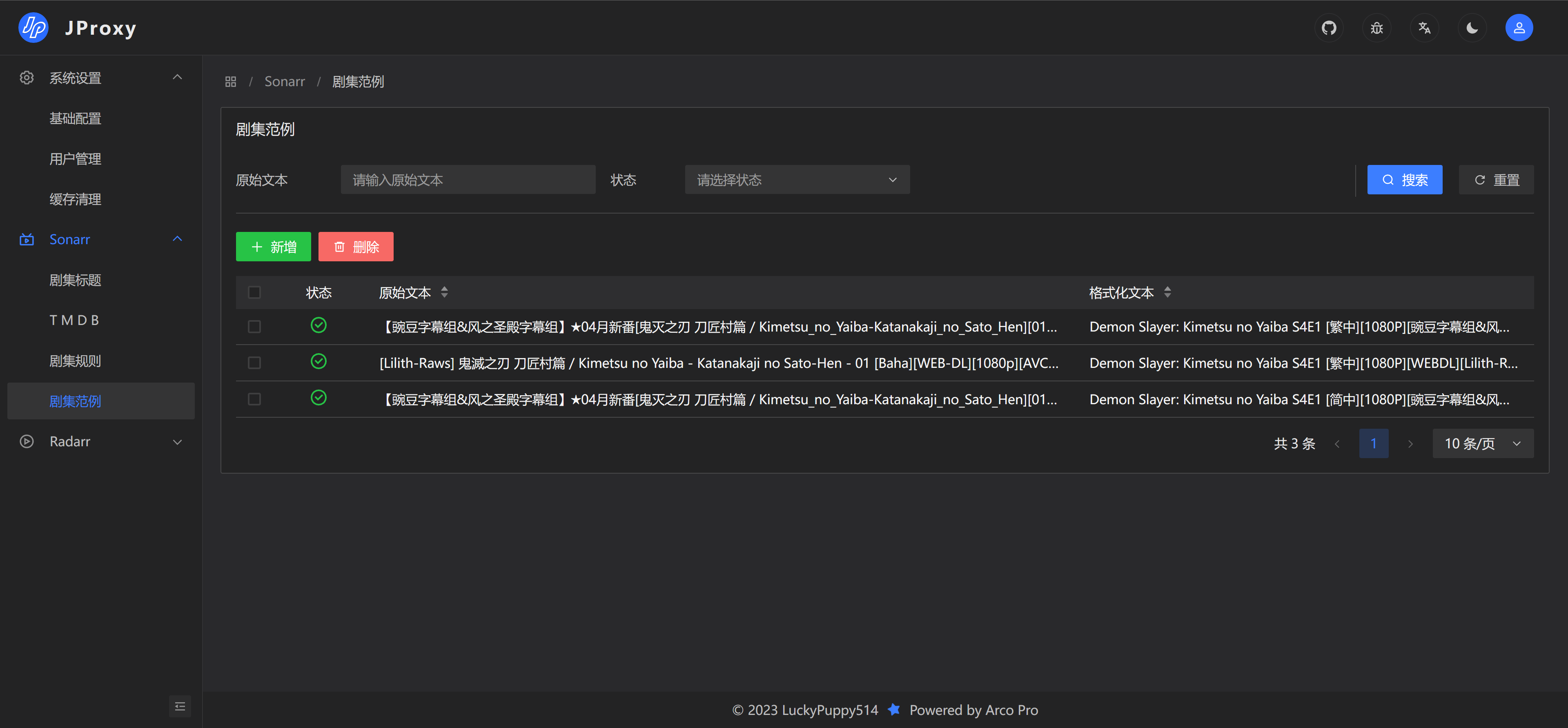Screen dimensions: 1568x728
Task: Select all rows via header checkbox
Action: click(x=254, y=292)
